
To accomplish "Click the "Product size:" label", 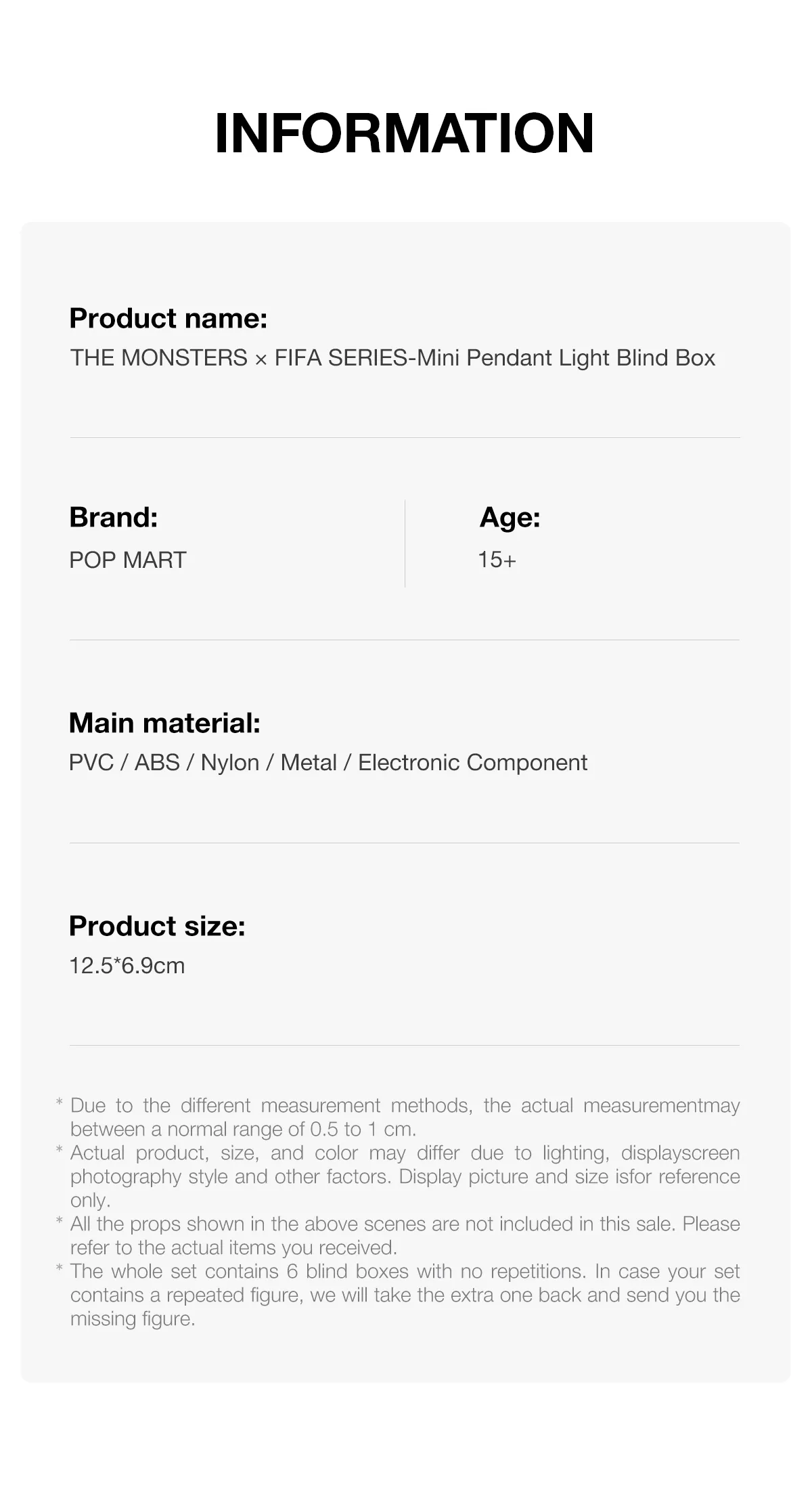I will (x=157, y=926).
